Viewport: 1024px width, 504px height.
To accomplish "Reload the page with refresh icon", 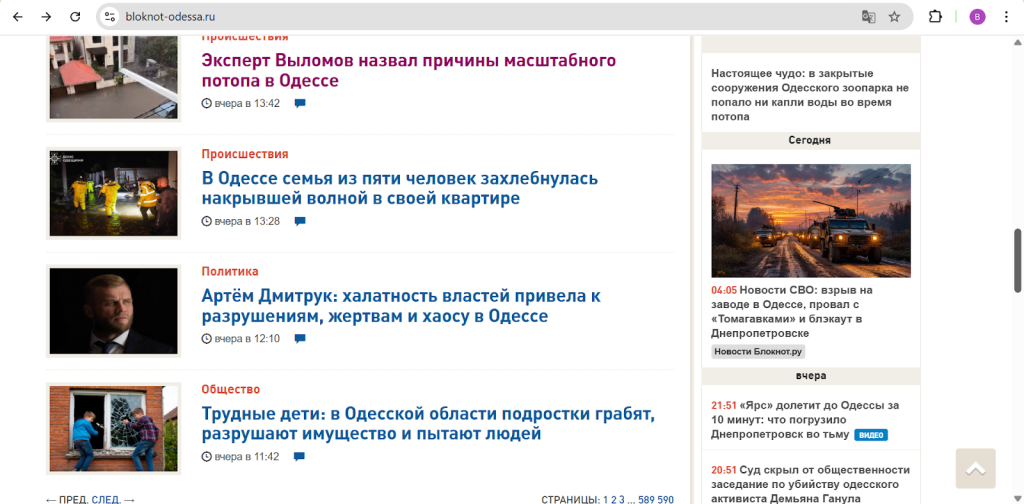I will (x=75, y=17).
